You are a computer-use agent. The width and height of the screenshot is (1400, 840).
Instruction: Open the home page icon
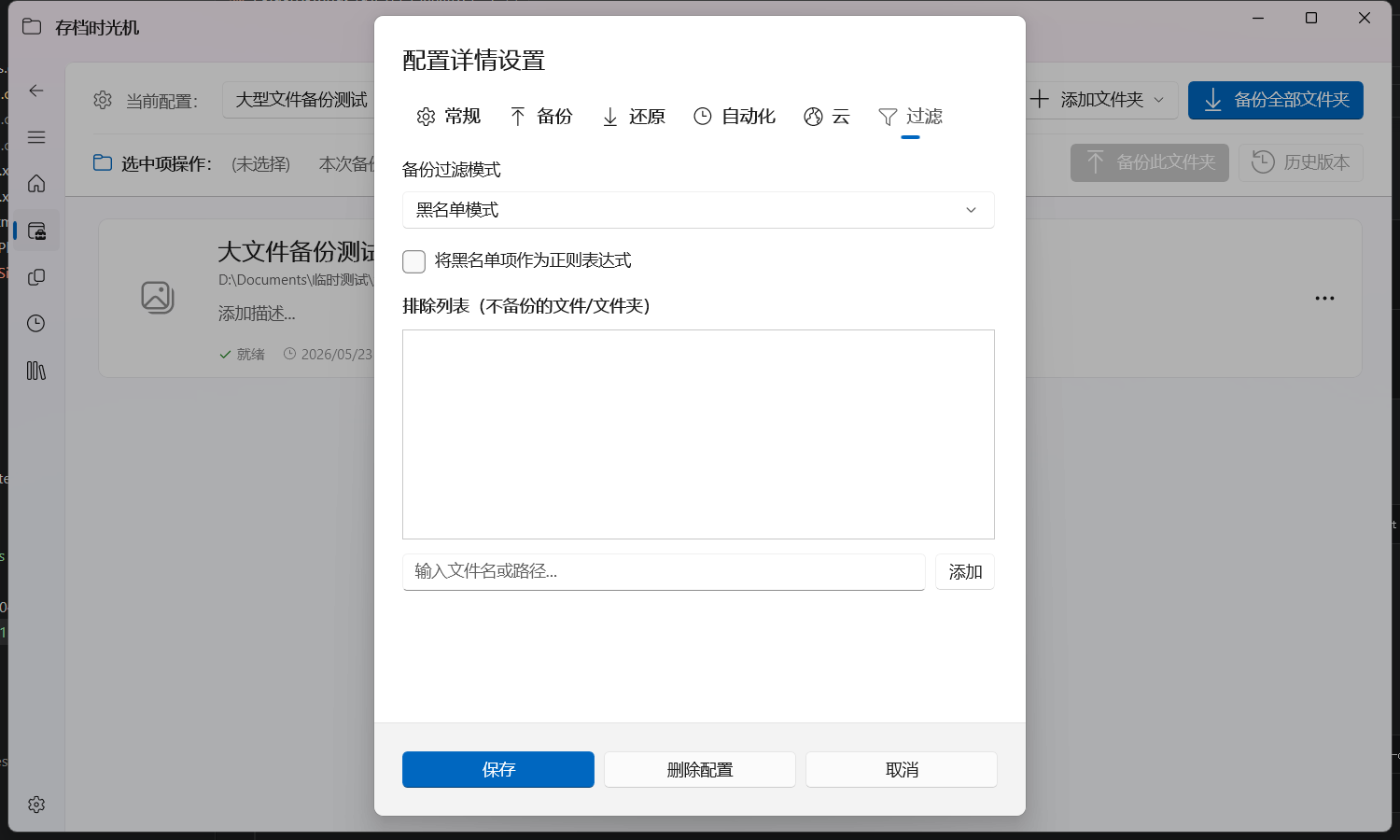pyautogui.click(x=36, y=184)
